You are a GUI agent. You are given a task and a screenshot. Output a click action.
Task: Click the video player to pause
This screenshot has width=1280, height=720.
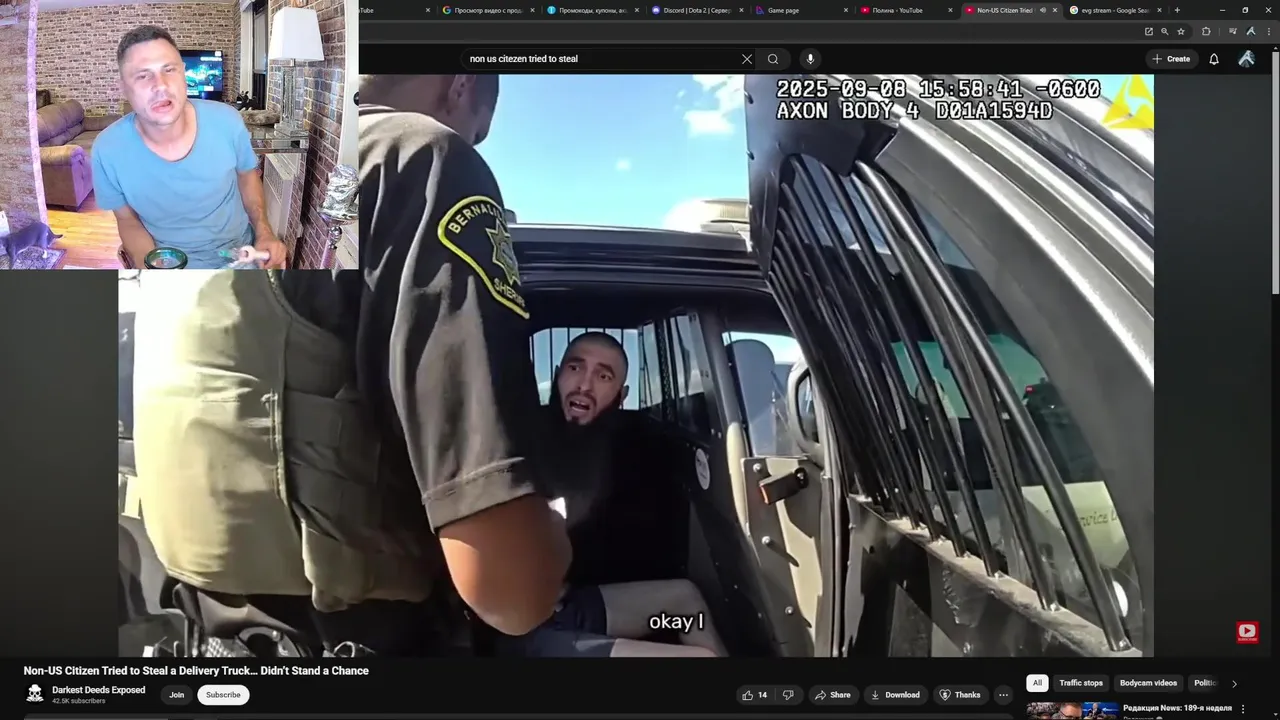point(636,365)
